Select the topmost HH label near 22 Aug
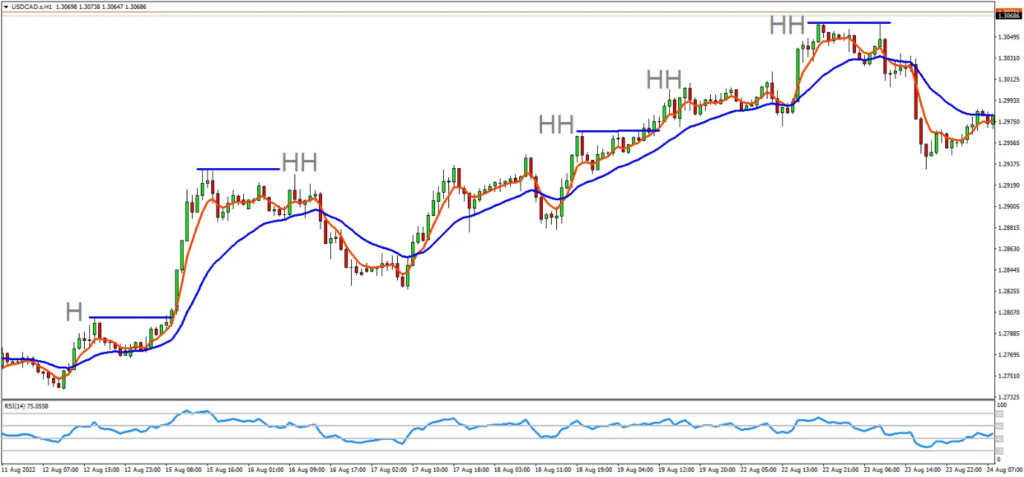The image size is (1024, 477). point(787,25)
